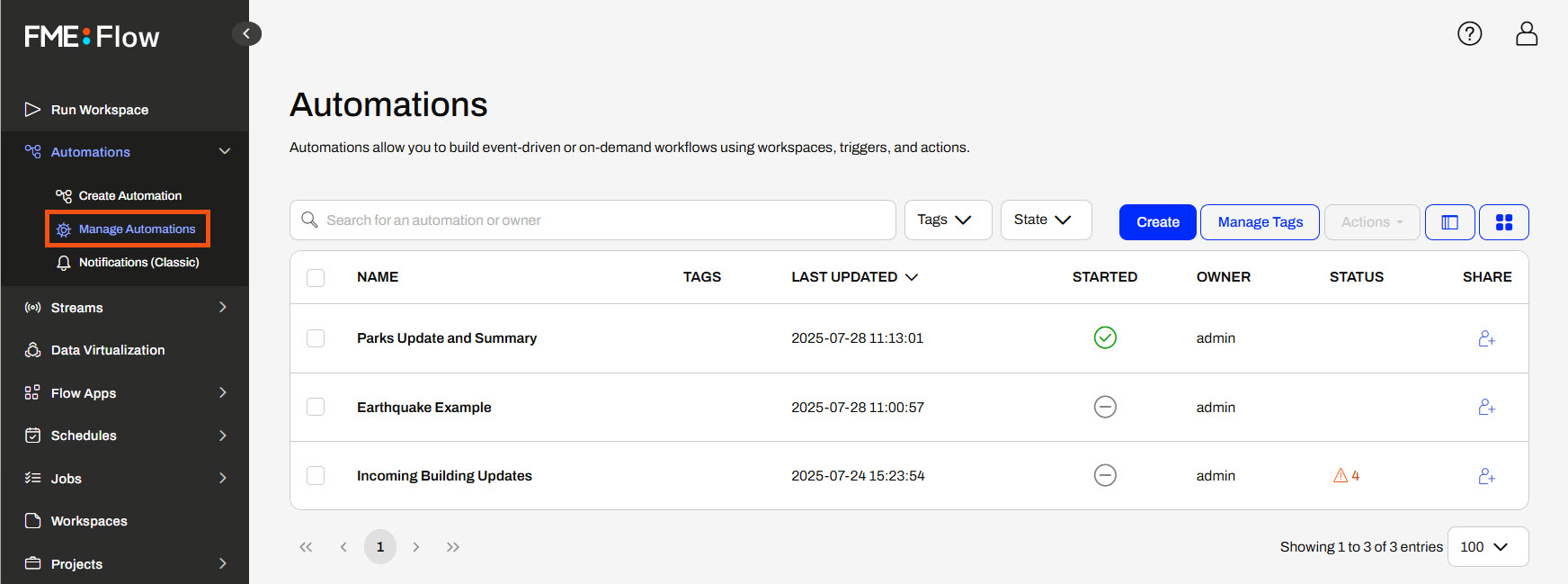Go to Data Virtualization in sidebar
Screen dimensions: 1568x584
click(108, 350)
